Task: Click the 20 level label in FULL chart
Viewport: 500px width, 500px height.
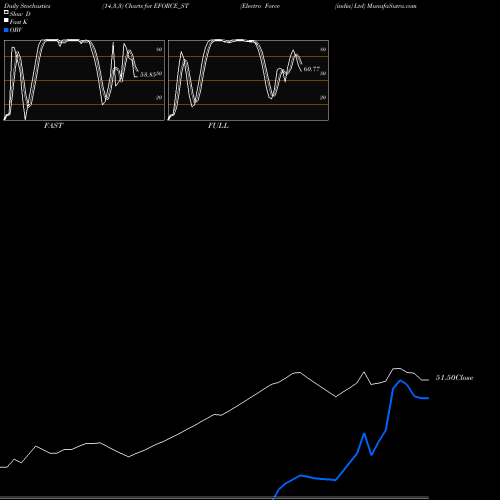Action: click(x=323, y=97)
